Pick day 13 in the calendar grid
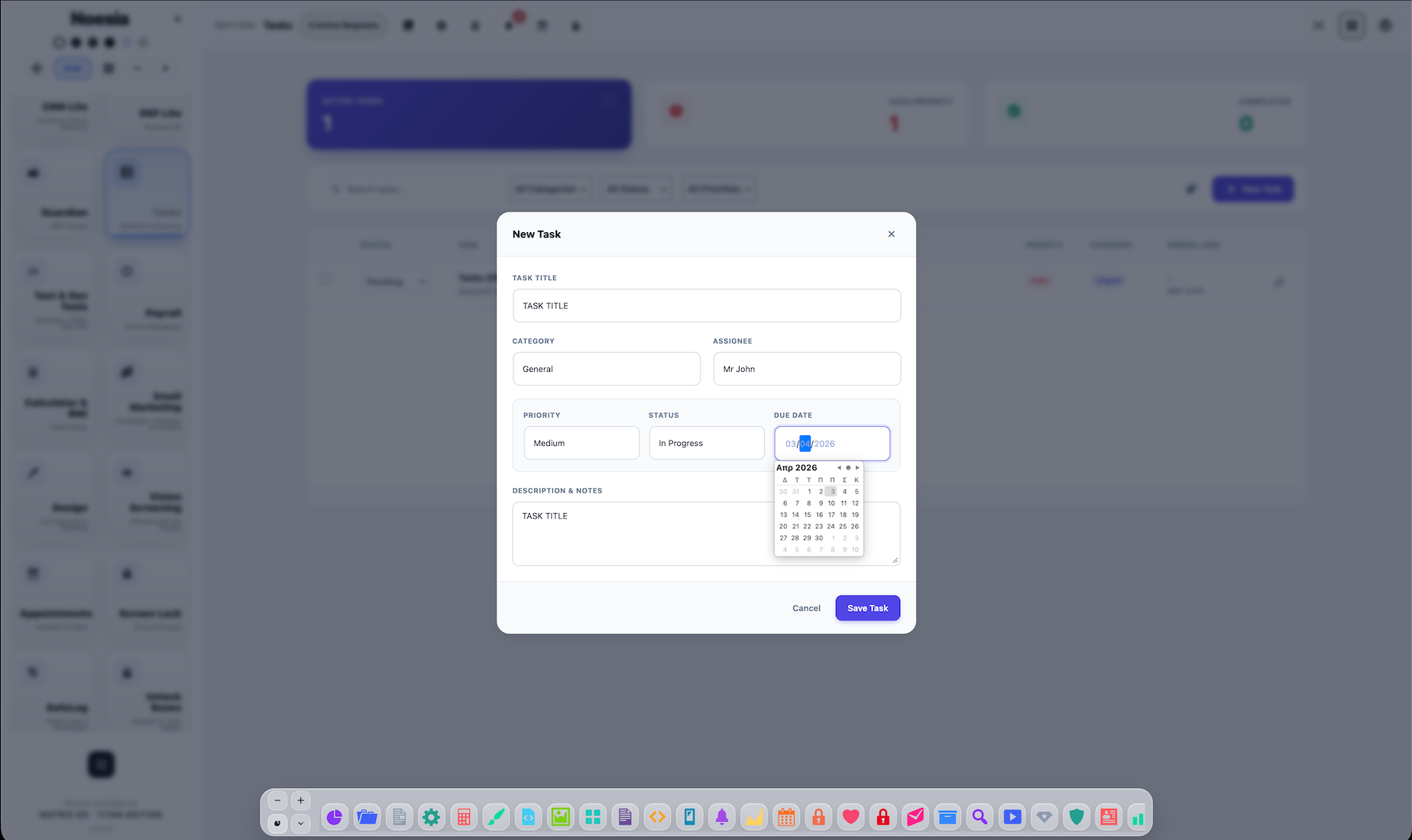This screenshot has height=840, width=1412. pos(783,515)
